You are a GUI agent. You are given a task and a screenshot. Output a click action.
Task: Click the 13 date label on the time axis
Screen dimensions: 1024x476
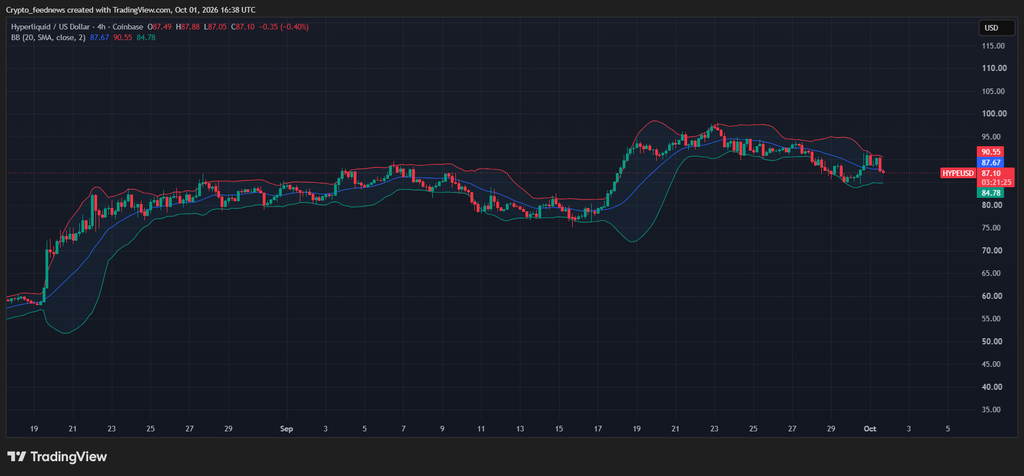click(520, 429)
